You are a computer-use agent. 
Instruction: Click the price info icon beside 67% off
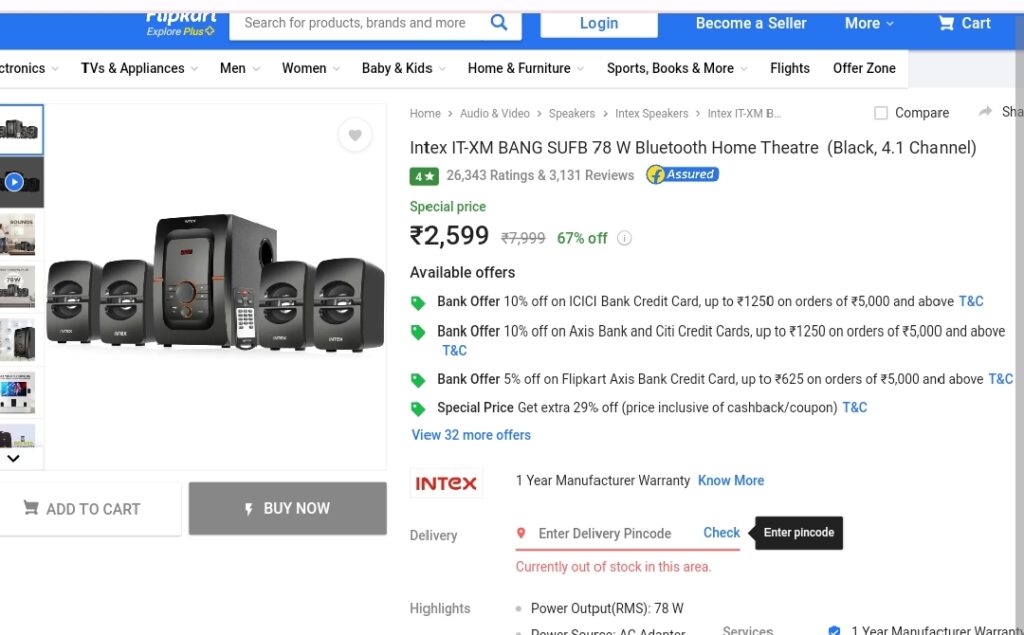624,238
